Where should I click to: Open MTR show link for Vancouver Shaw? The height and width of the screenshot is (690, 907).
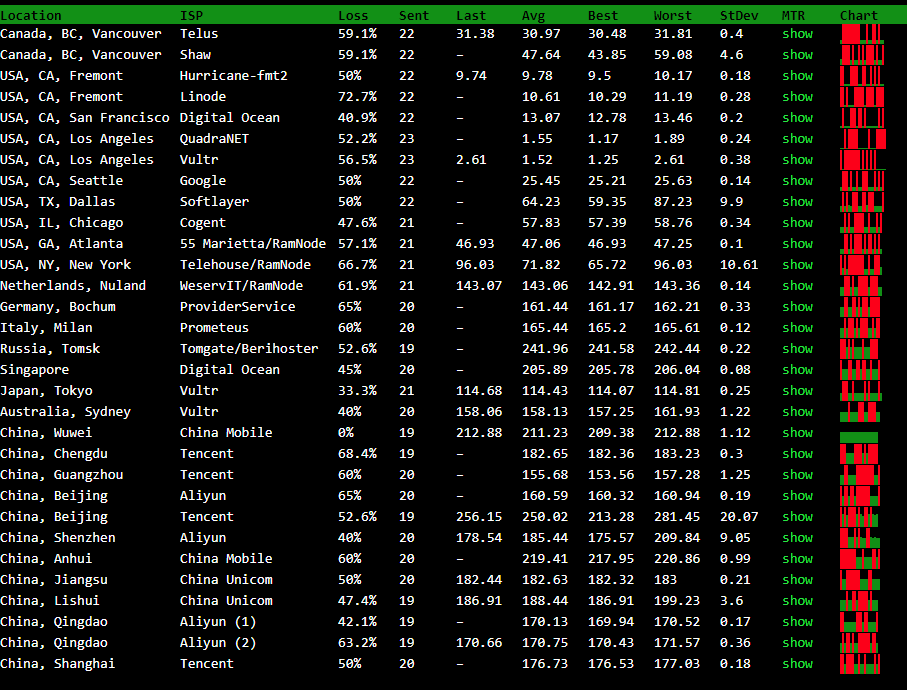pyautogui.click(x=797, y=54)
